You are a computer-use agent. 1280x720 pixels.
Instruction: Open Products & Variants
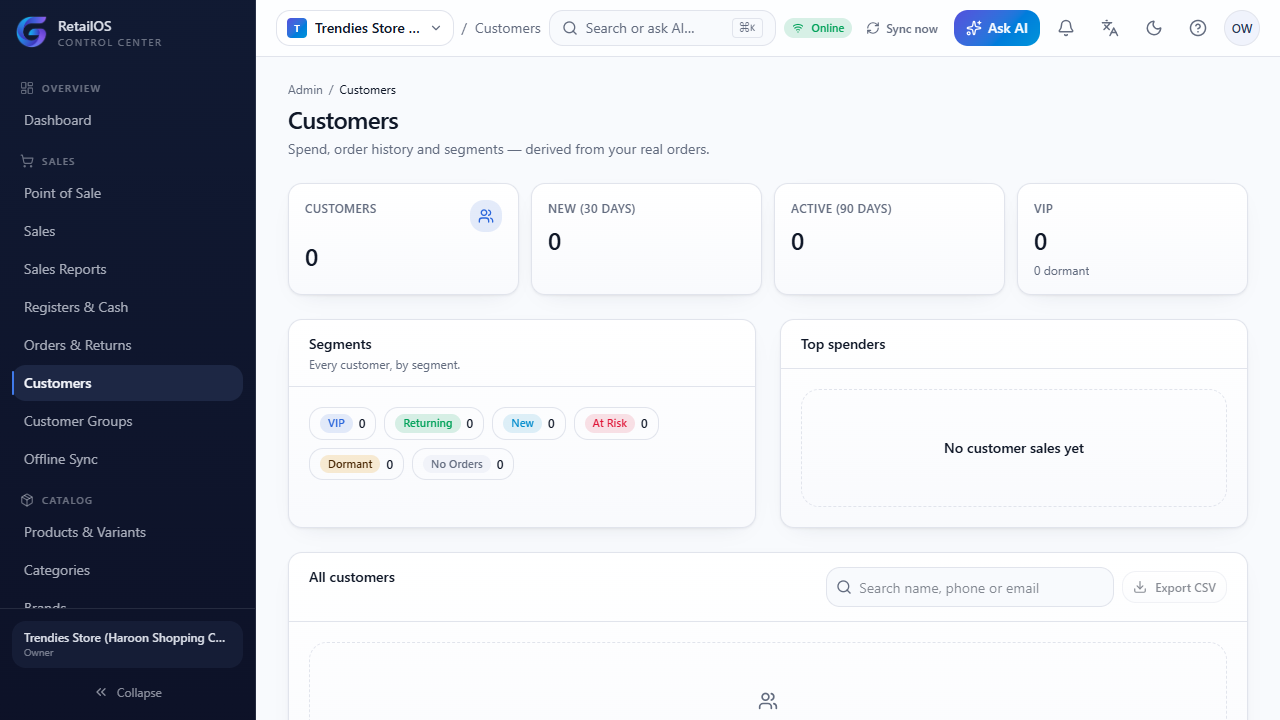click(x=127, y=532)
